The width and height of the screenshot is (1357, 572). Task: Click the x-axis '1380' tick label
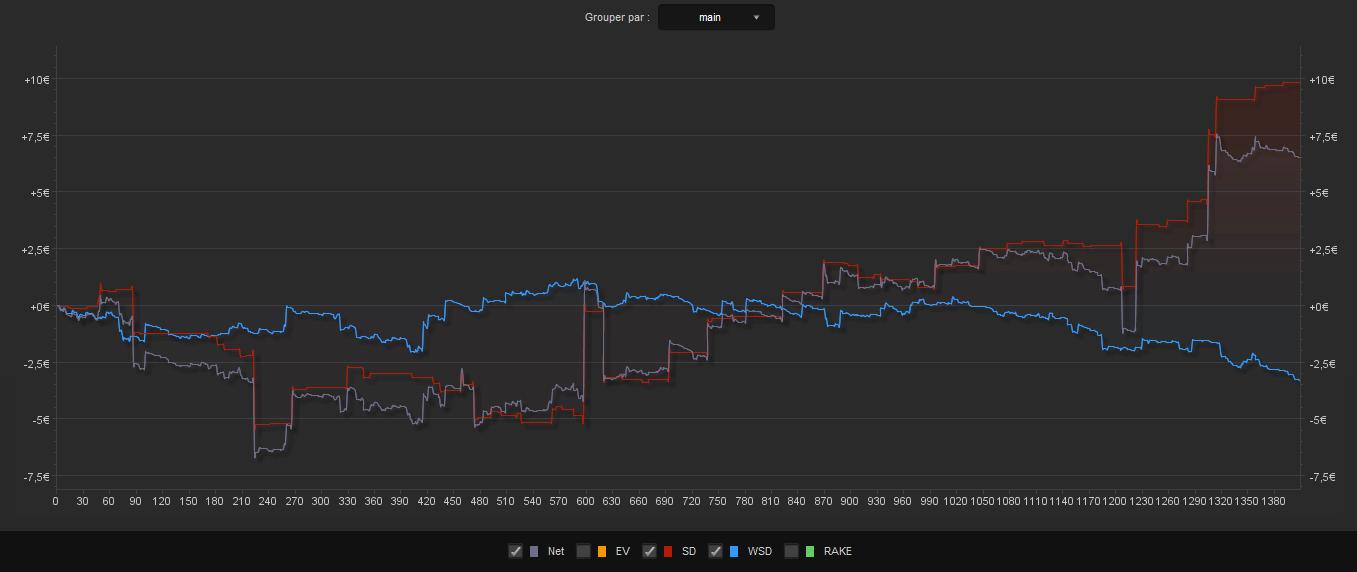(1273, 501)
